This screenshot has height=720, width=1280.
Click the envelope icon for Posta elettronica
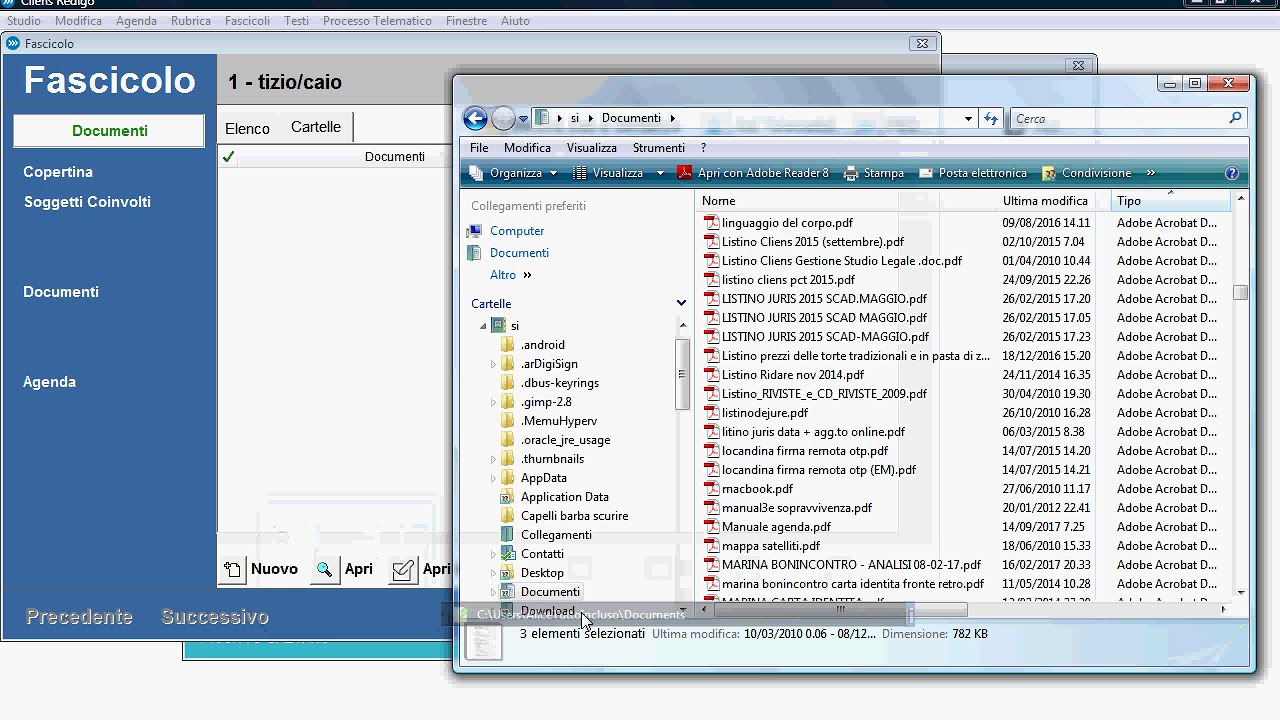[926, 173]
